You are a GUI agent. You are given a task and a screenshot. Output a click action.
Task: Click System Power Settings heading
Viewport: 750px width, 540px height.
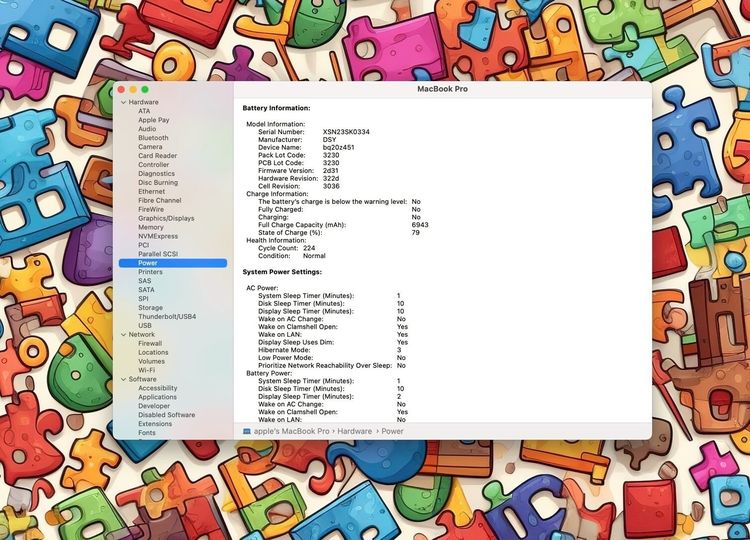point(282,272)
